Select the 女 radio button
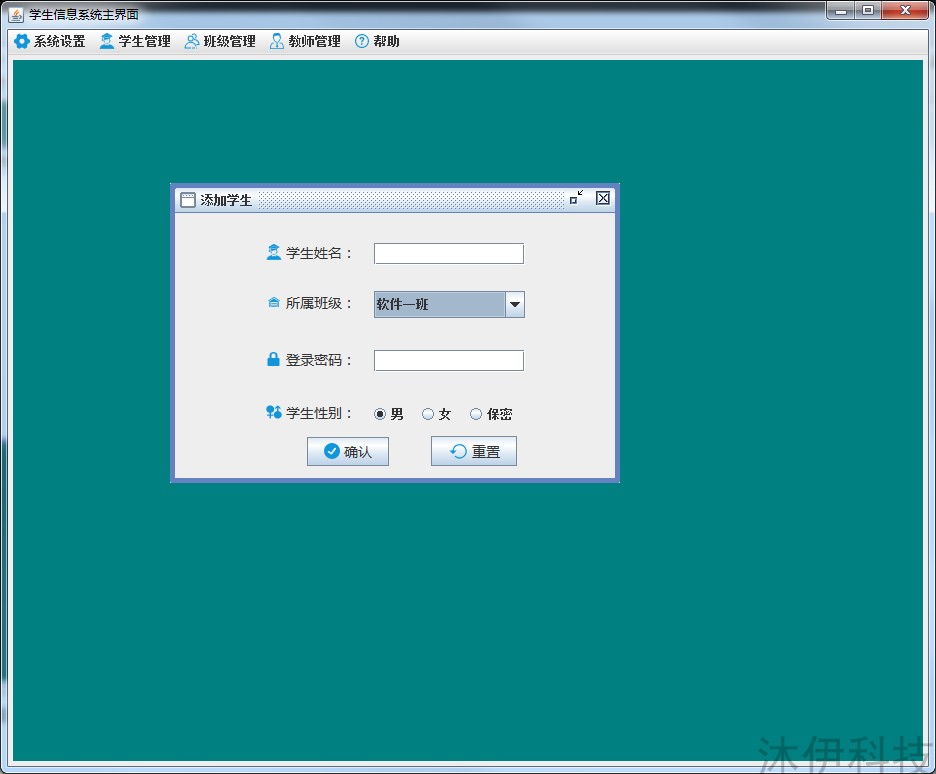The width and height of the screenshot is (936, 774). (436, 414)
